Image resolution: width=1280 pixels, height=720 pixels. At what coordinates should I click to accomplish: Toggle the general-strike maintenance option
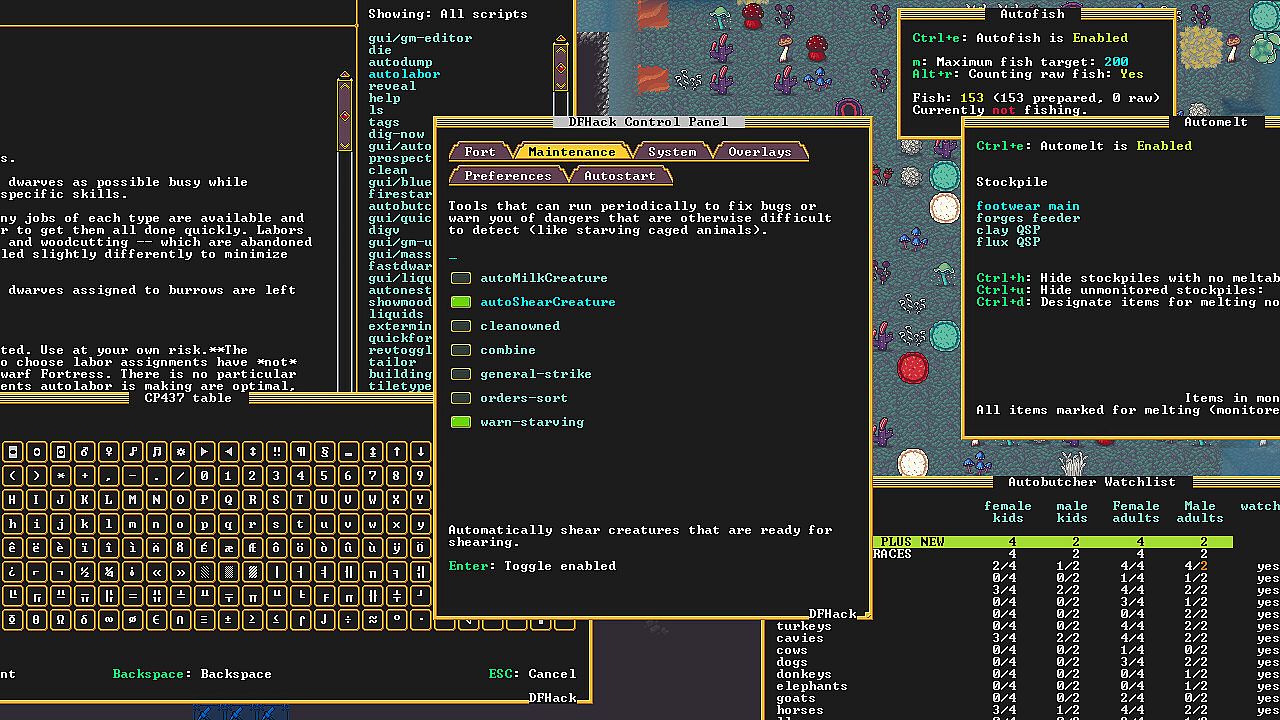461,374
